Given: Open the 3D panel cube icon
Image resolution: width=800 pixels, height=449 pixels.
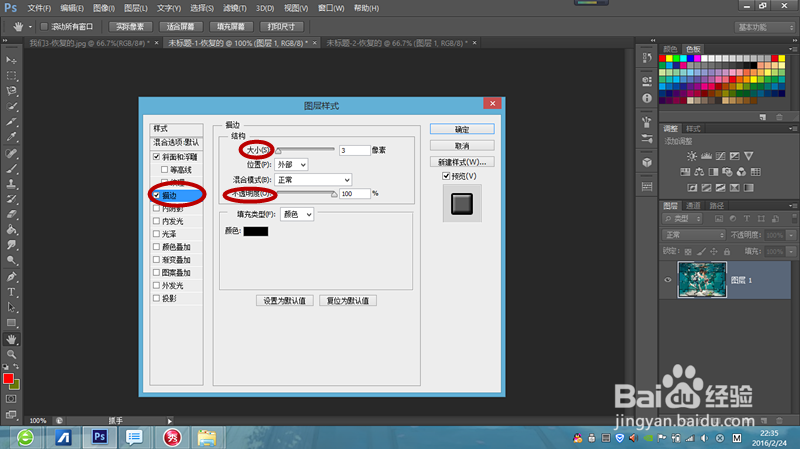Looking at the screenshot, I should [647, 162].
